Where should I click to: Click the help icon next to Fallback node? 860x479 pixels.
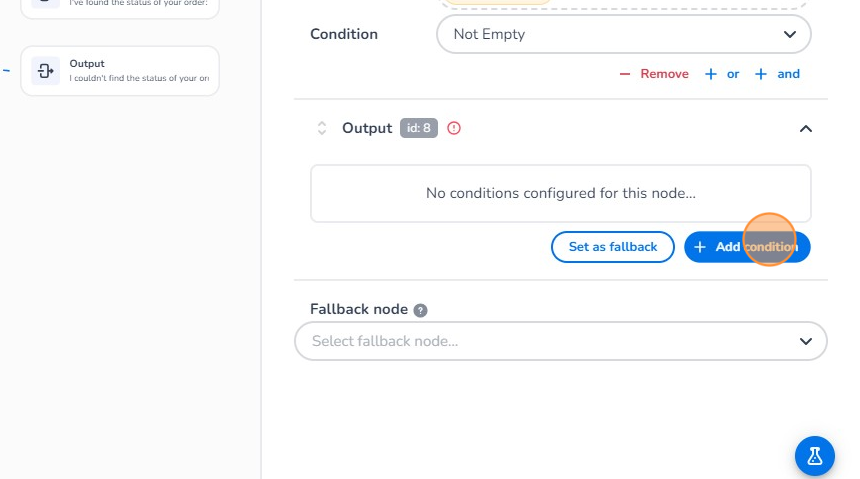click(x=421, y=310)
